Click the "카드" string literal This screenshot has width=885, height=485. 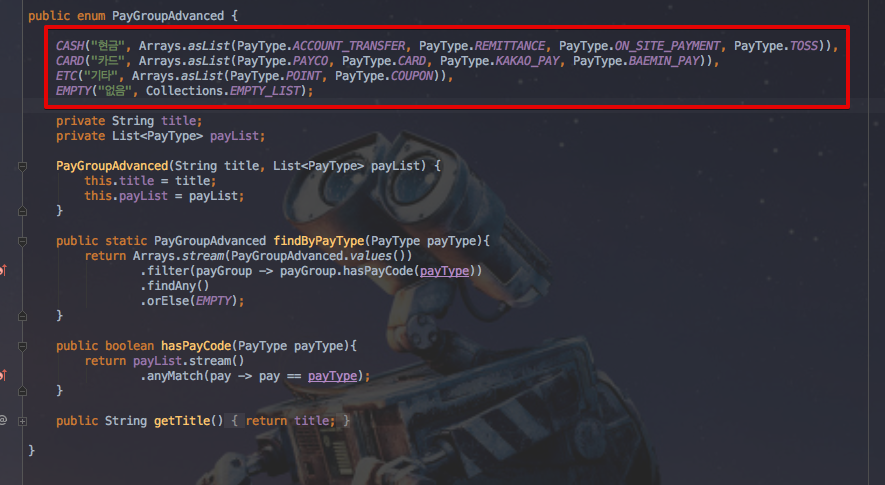(108, 61)
